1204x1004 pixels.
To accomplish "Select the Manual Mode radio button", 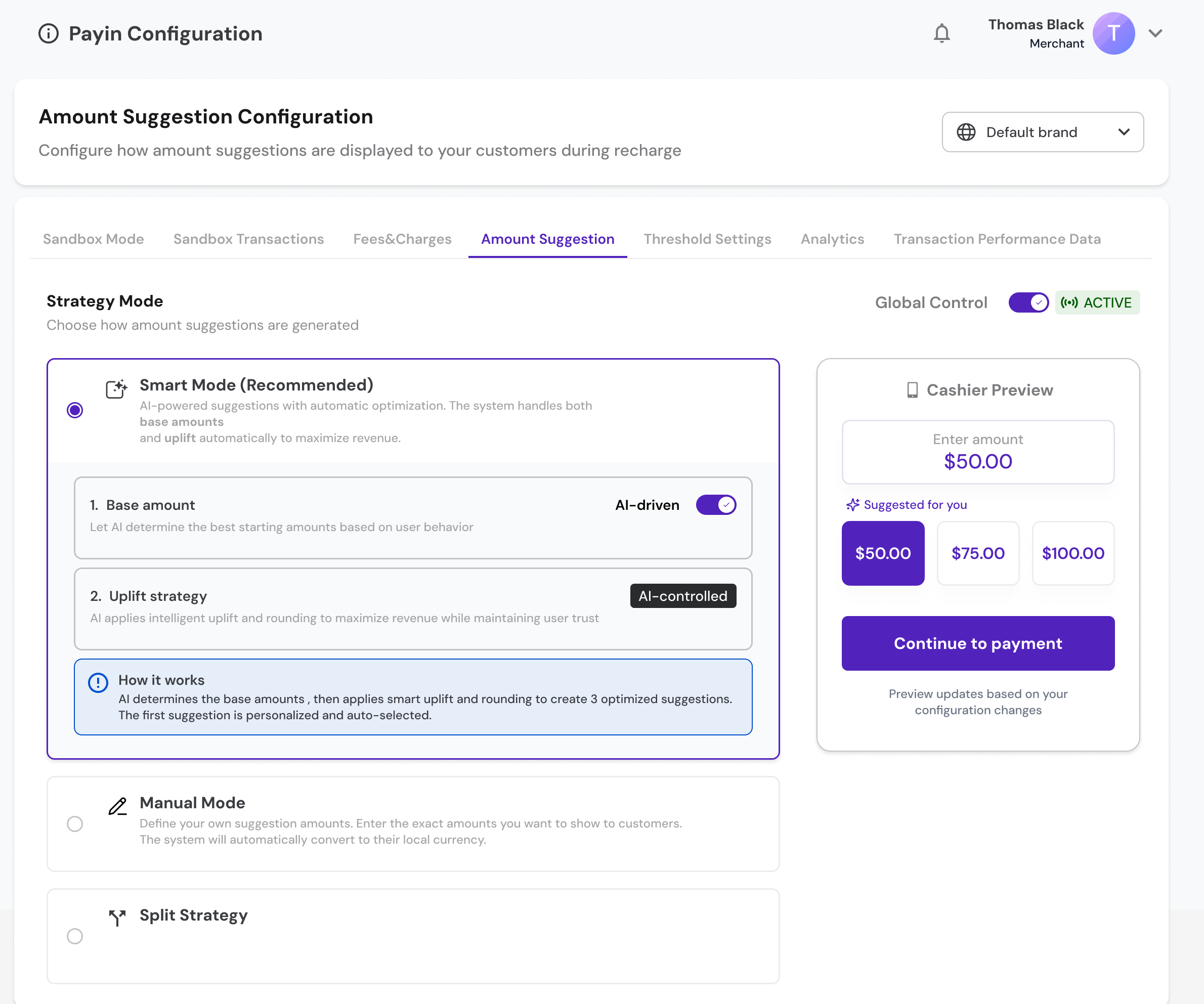I will [75, 824].
